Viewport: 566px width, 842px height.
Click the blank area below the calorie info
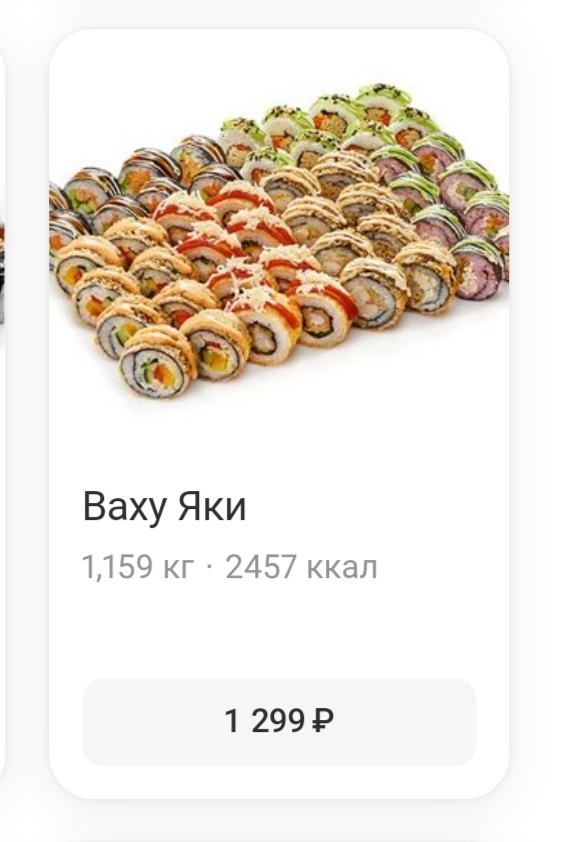279,628
